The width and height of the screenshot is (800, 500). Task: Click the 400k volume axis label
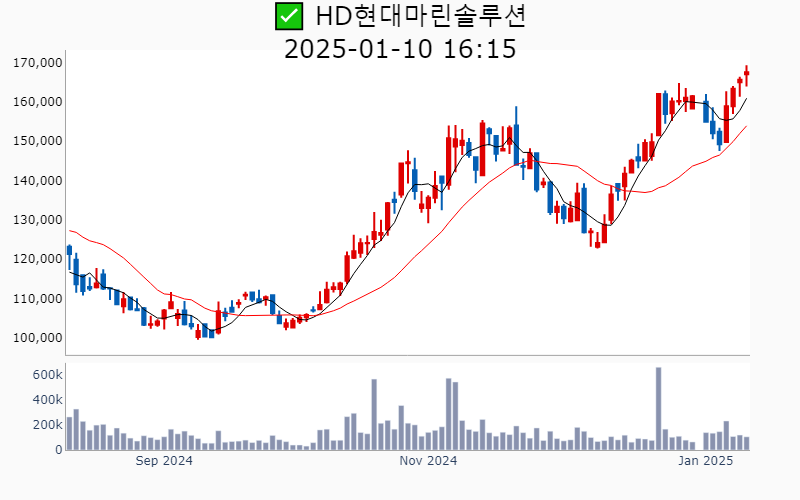[x=47, y=400]
